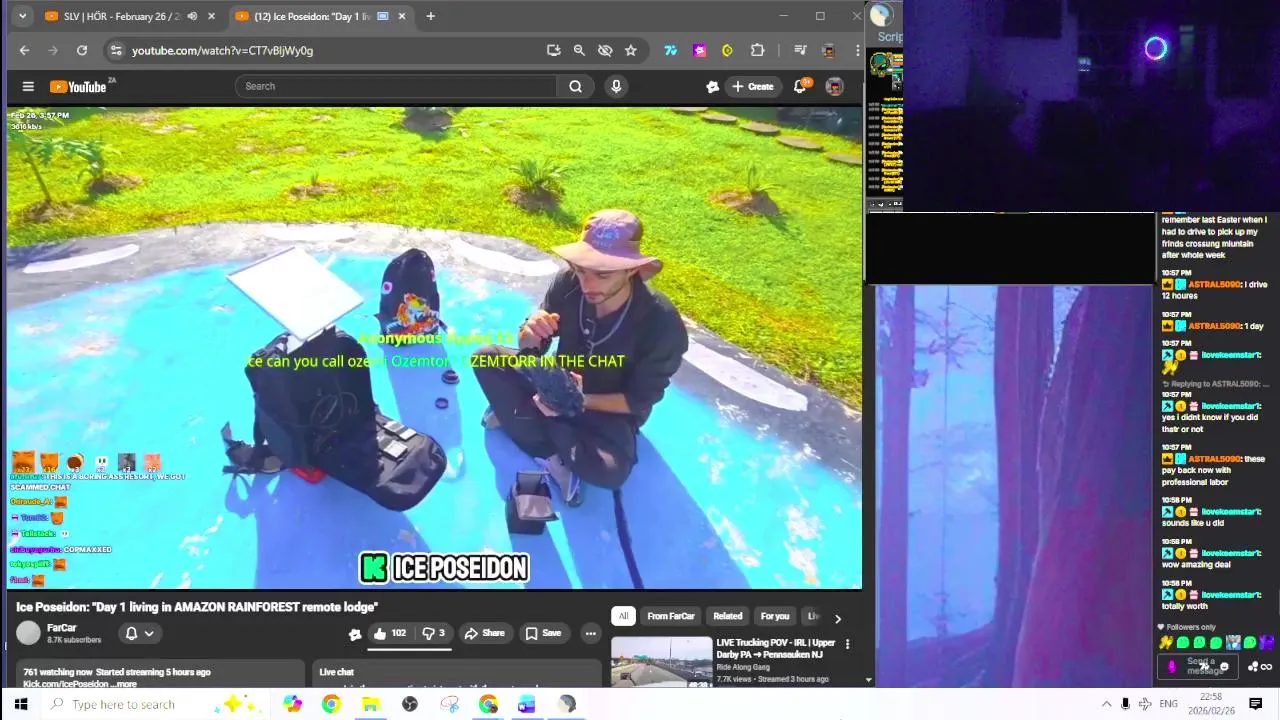This screenshot has height=720, width=1280.
Task: Open the YouTube account avatar menu
Action: pyautogui.click(x=834, y=87)
